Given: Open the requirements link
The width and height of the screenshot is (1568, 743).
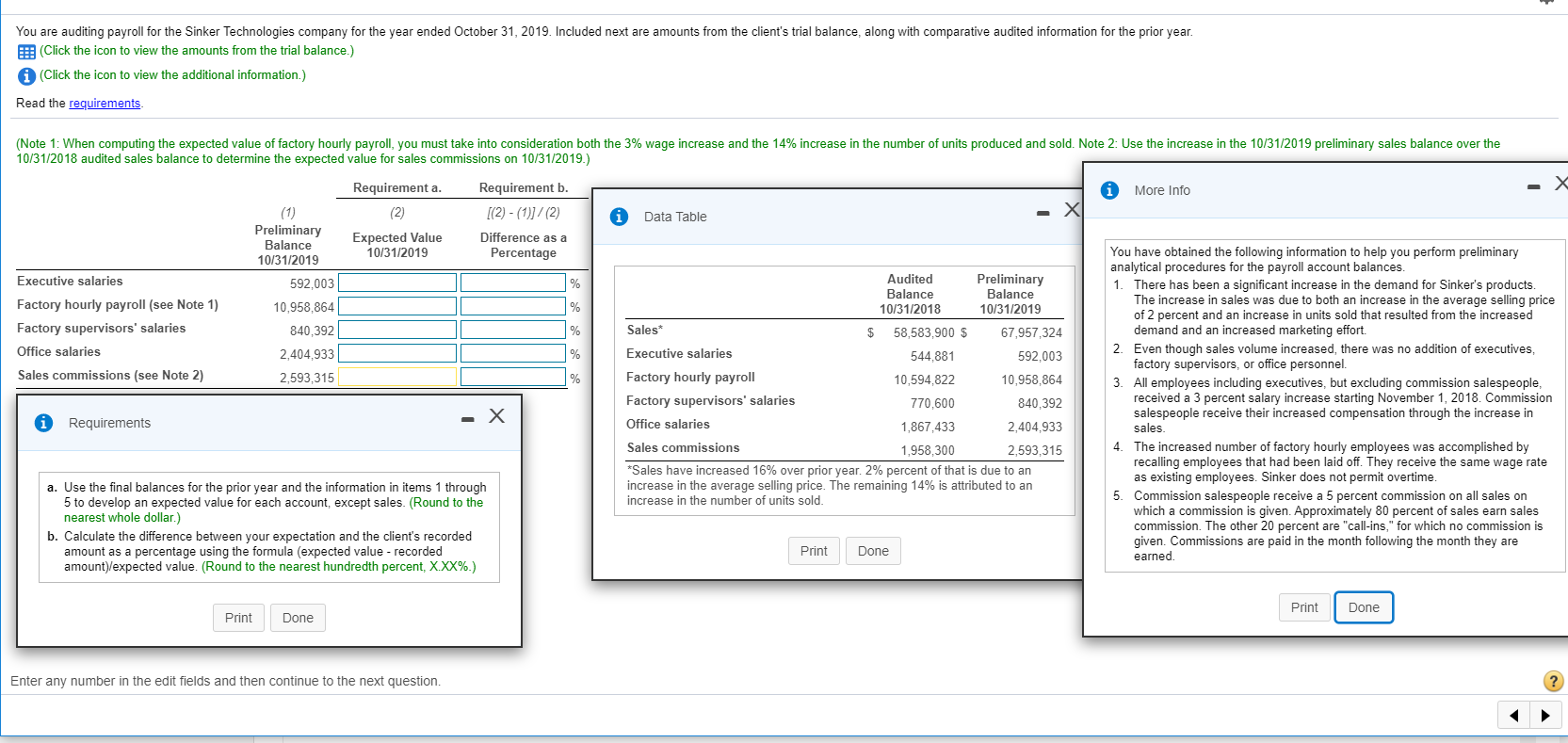Looking at the screenshot, I should point(105,104).
